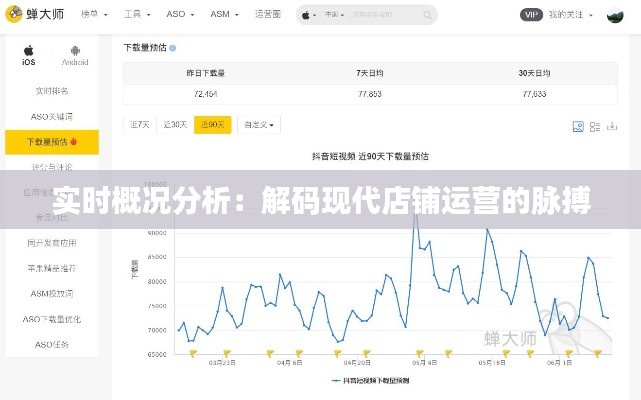
Task: Switch to table view icon
Action: (x=592, y=126)
